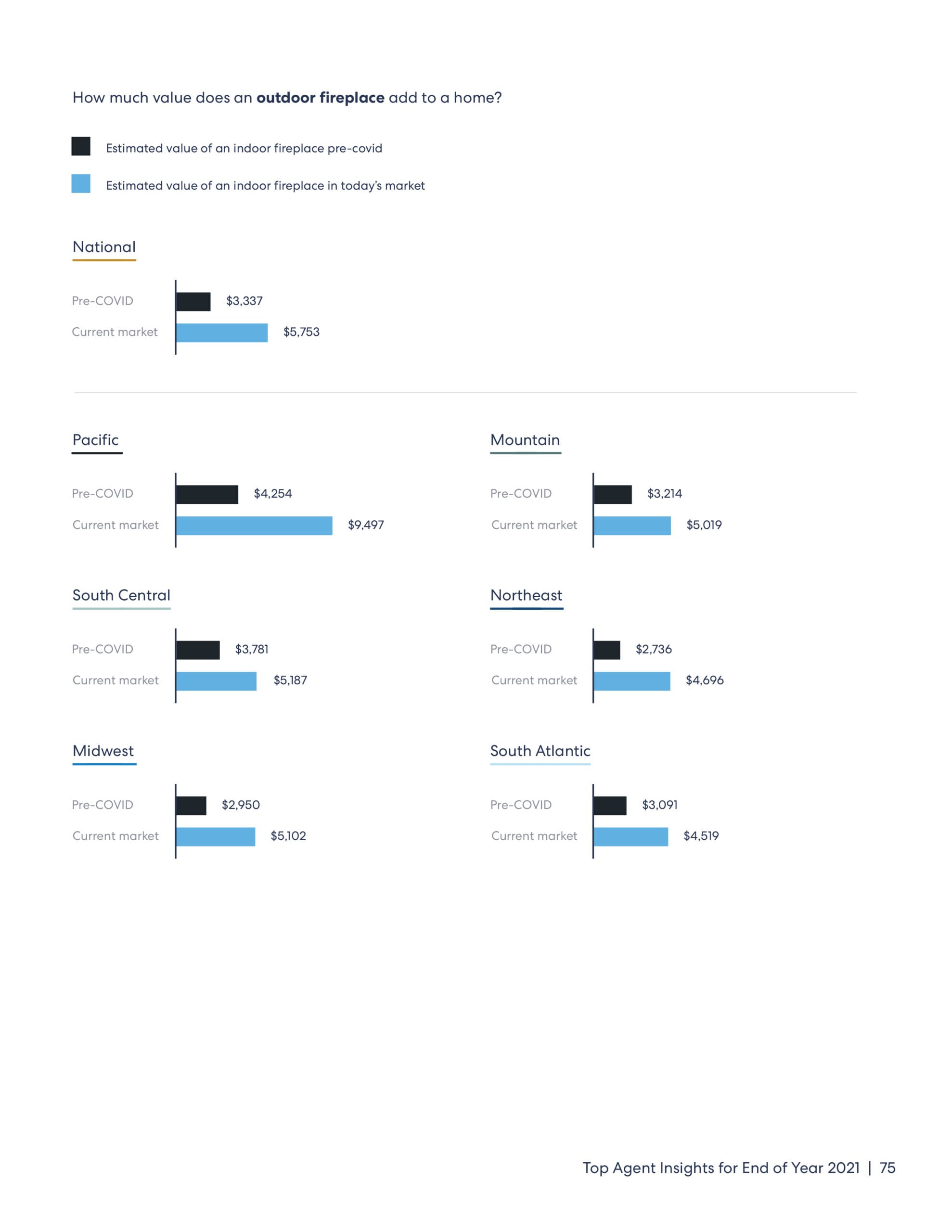Select the Mountain current market blue bar

pos(632,526)
